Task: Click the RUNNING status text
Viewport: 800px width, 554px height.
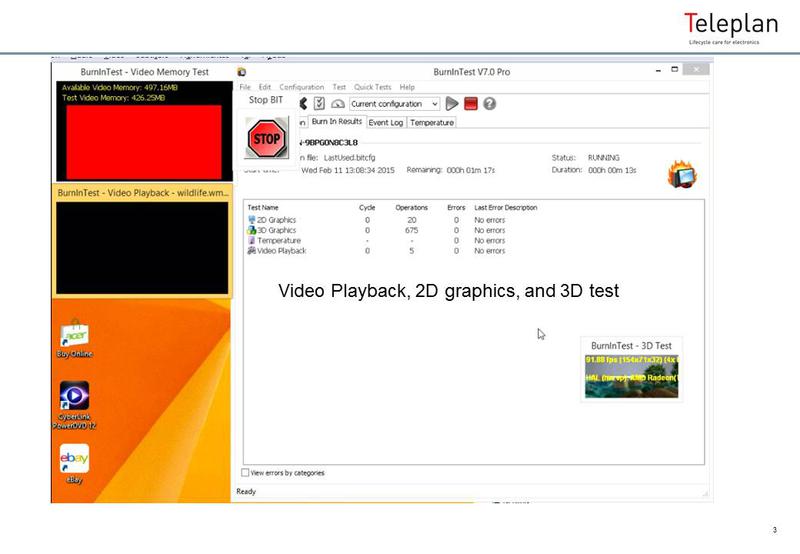Action: pyautogui.click(x=604, y=158)
